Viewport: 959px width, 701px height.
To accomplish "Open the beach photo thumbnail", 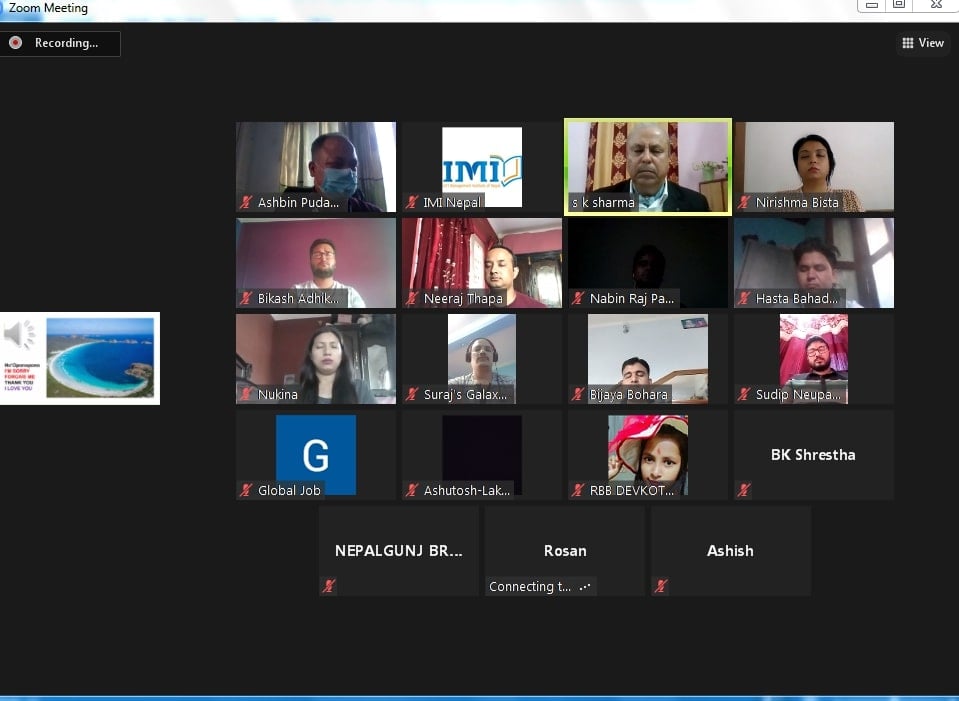I will pos(100,357).
